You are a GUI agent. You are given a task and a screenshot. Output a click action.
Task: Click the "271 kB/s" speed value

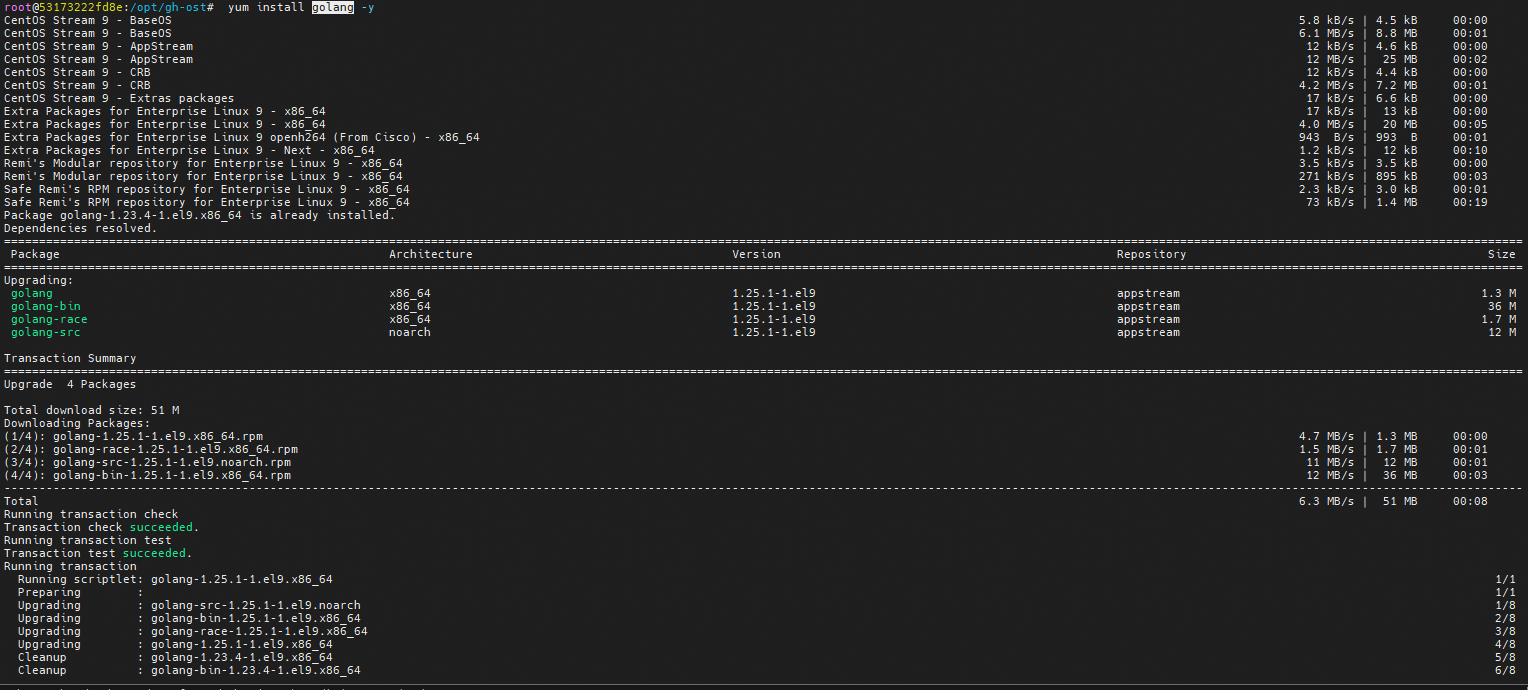click(x=1326, y=176)
